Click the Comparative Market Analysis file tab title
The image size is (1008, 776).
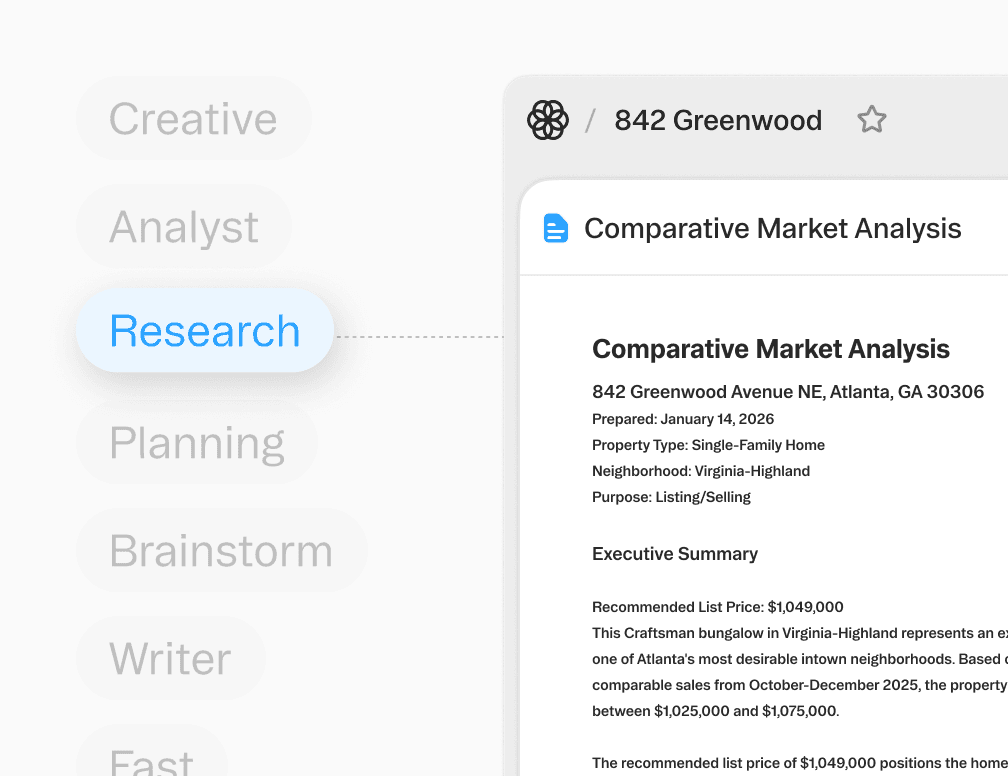pos(773,228)
